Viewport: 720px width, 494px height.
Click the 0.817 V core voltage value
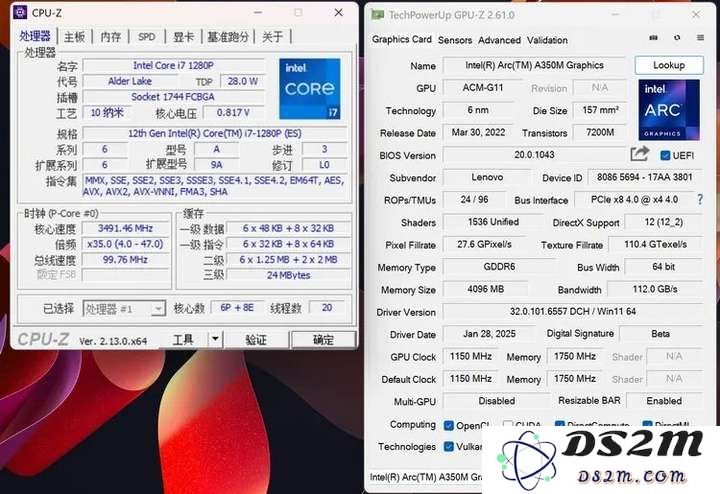(234, 112)
